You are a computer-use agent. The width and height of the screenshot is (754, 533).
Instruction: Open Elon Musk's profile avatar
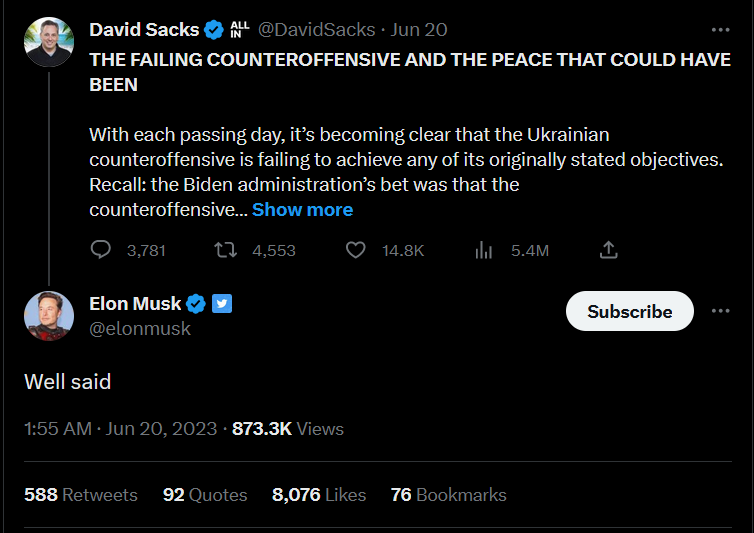[49, 314]
